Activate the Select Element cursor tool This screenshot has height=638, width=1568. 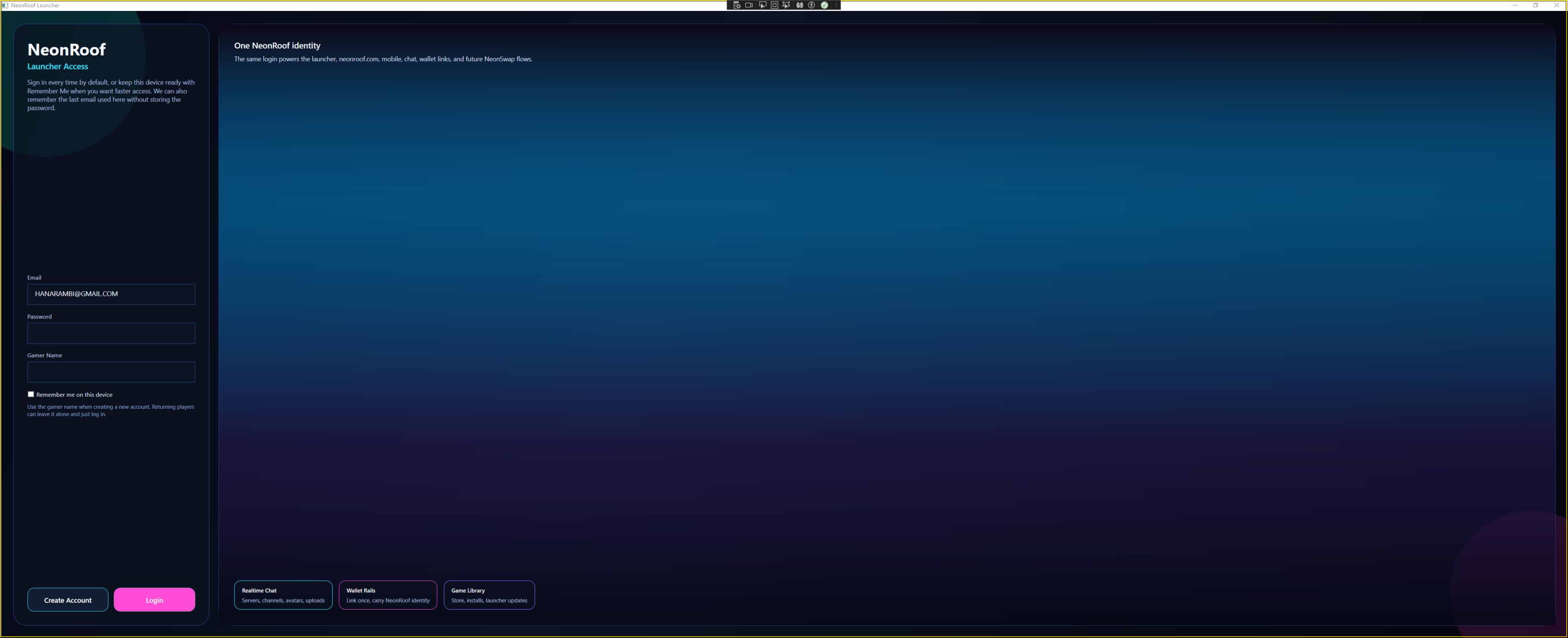tap(763, 5)
